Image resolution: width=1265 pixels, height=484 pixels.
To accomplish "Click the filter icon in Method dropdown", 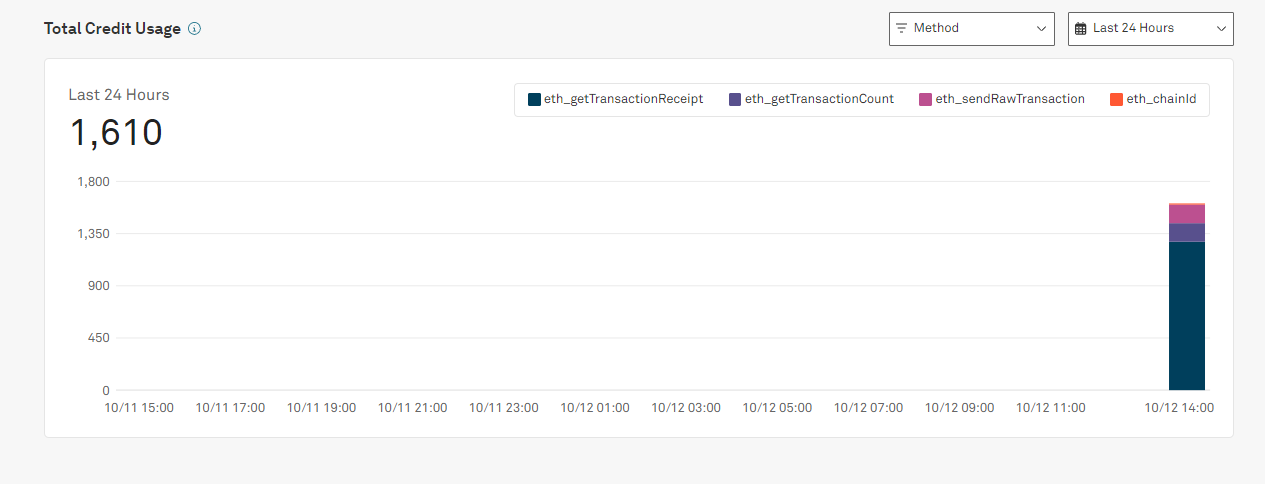I will (x=902, y=28).
